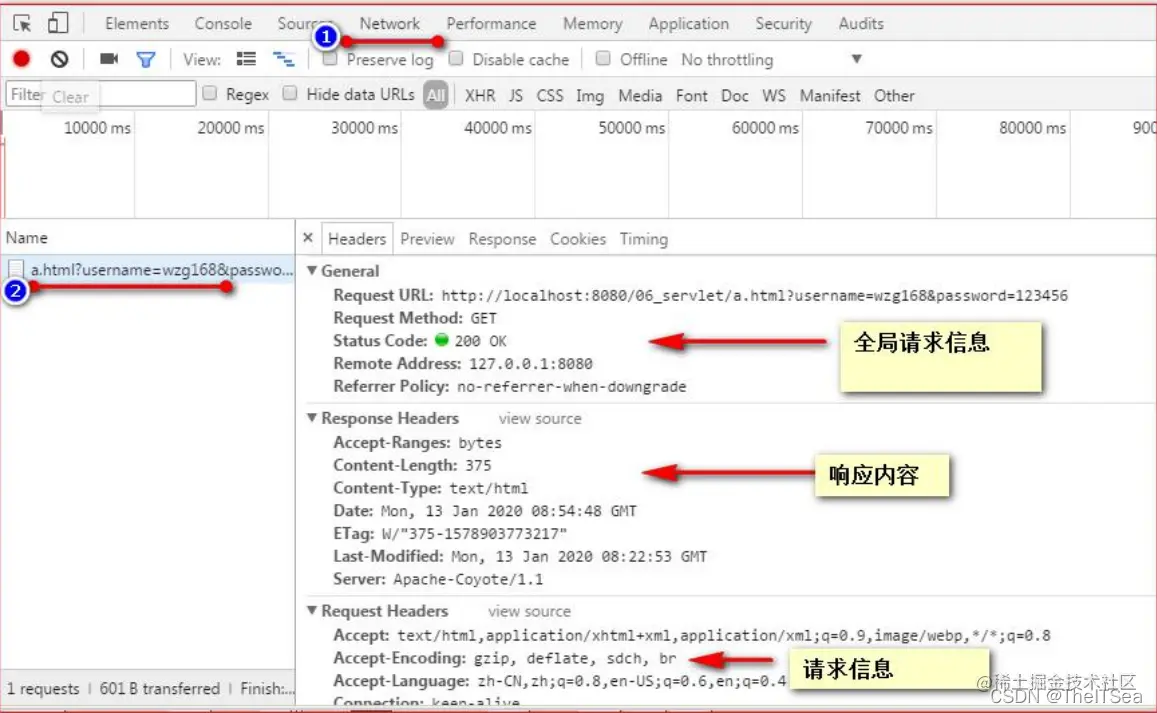Screen dimensions: 1157x713
Task: Select the All filter type
Action: click(435, 95)
